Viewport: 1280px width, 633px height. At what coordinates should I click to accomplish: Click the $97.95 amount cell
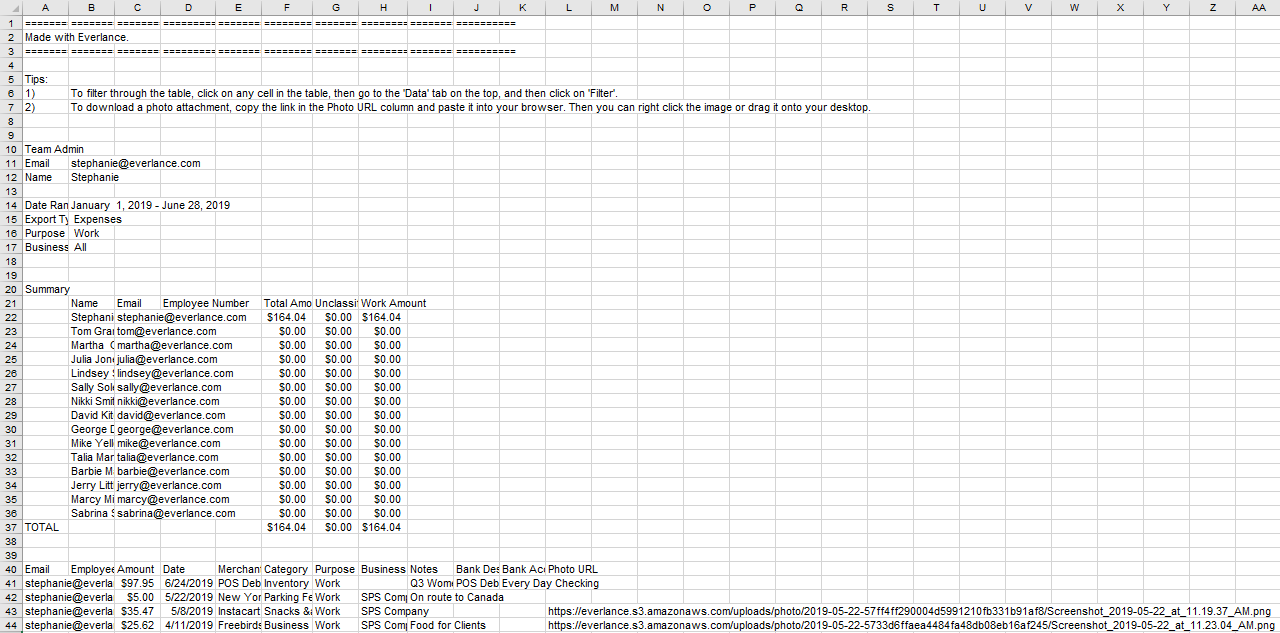[x=137, y=583]
